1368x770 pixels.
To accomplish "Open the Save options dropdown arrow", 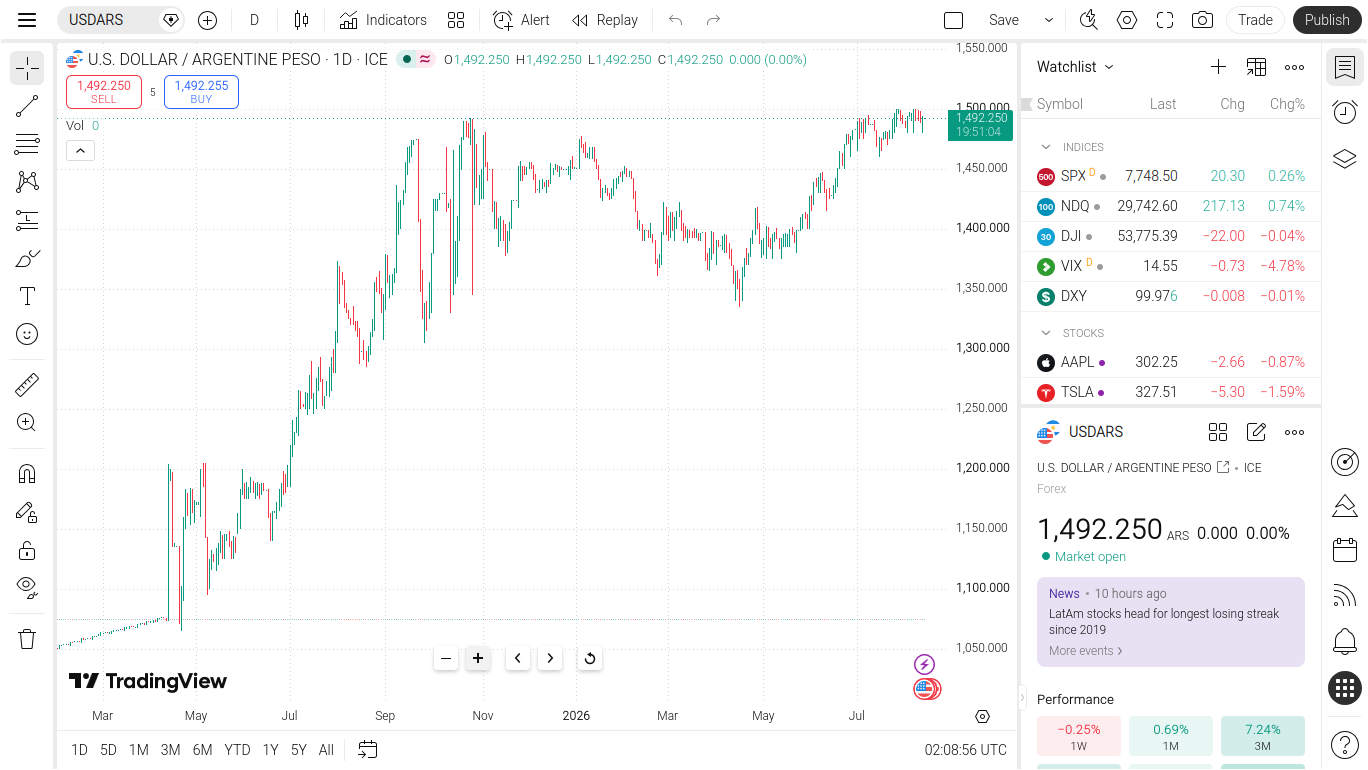I will tap(1048, 20).
